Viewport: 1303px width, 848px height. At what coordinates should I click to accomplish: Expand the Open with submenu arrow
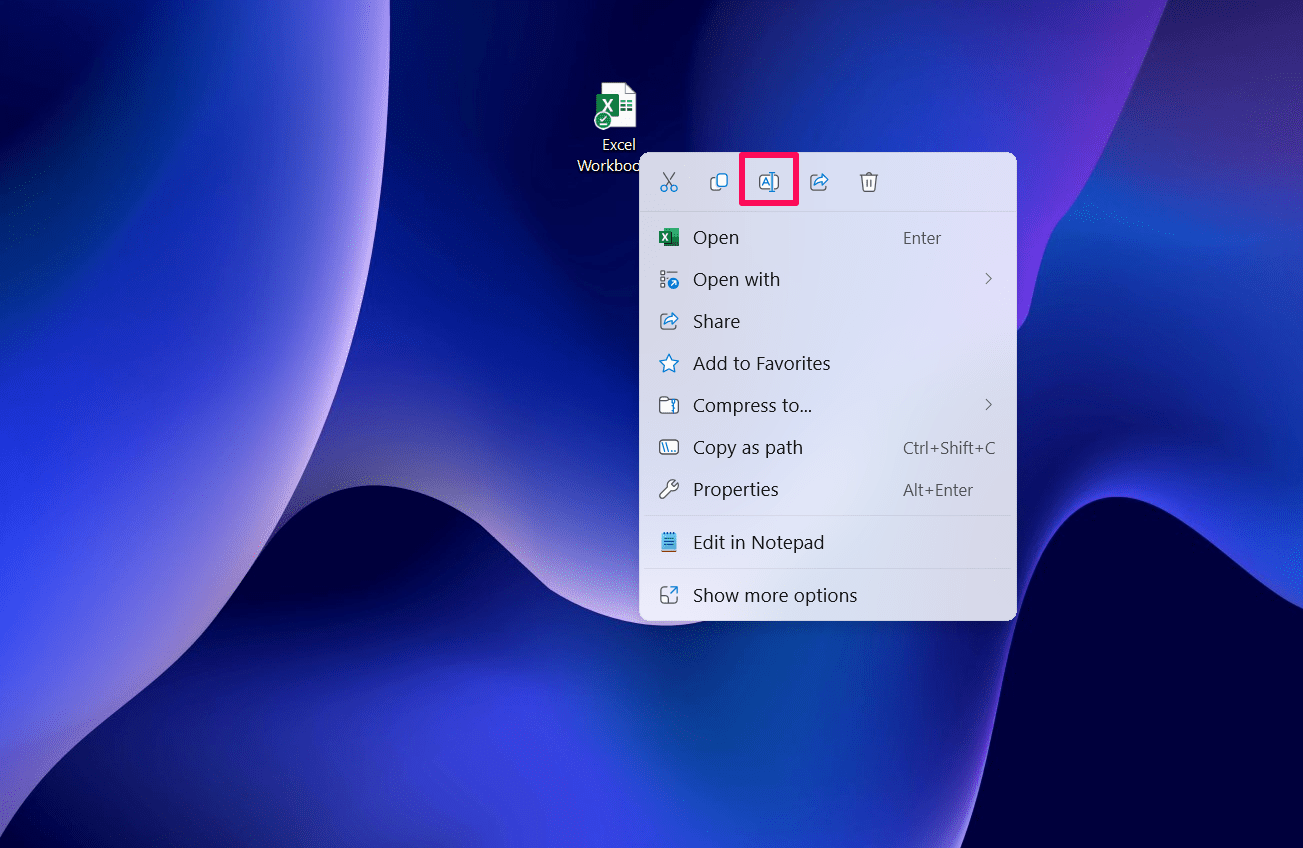988,279
